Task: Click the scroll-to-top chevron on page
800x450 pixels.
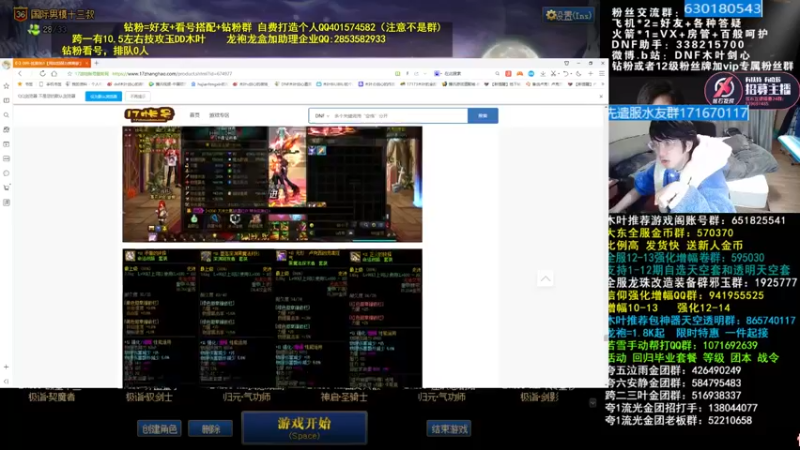Action: [x=545, y=279]
